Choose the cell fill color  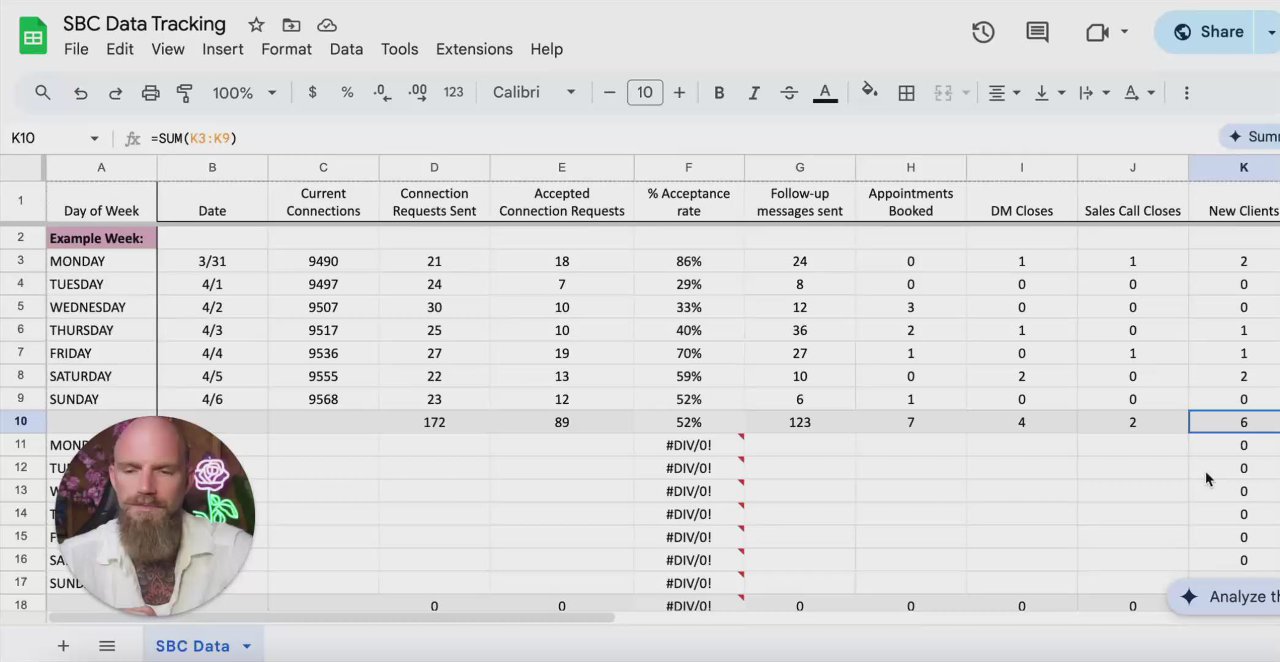tap(870, 92)
